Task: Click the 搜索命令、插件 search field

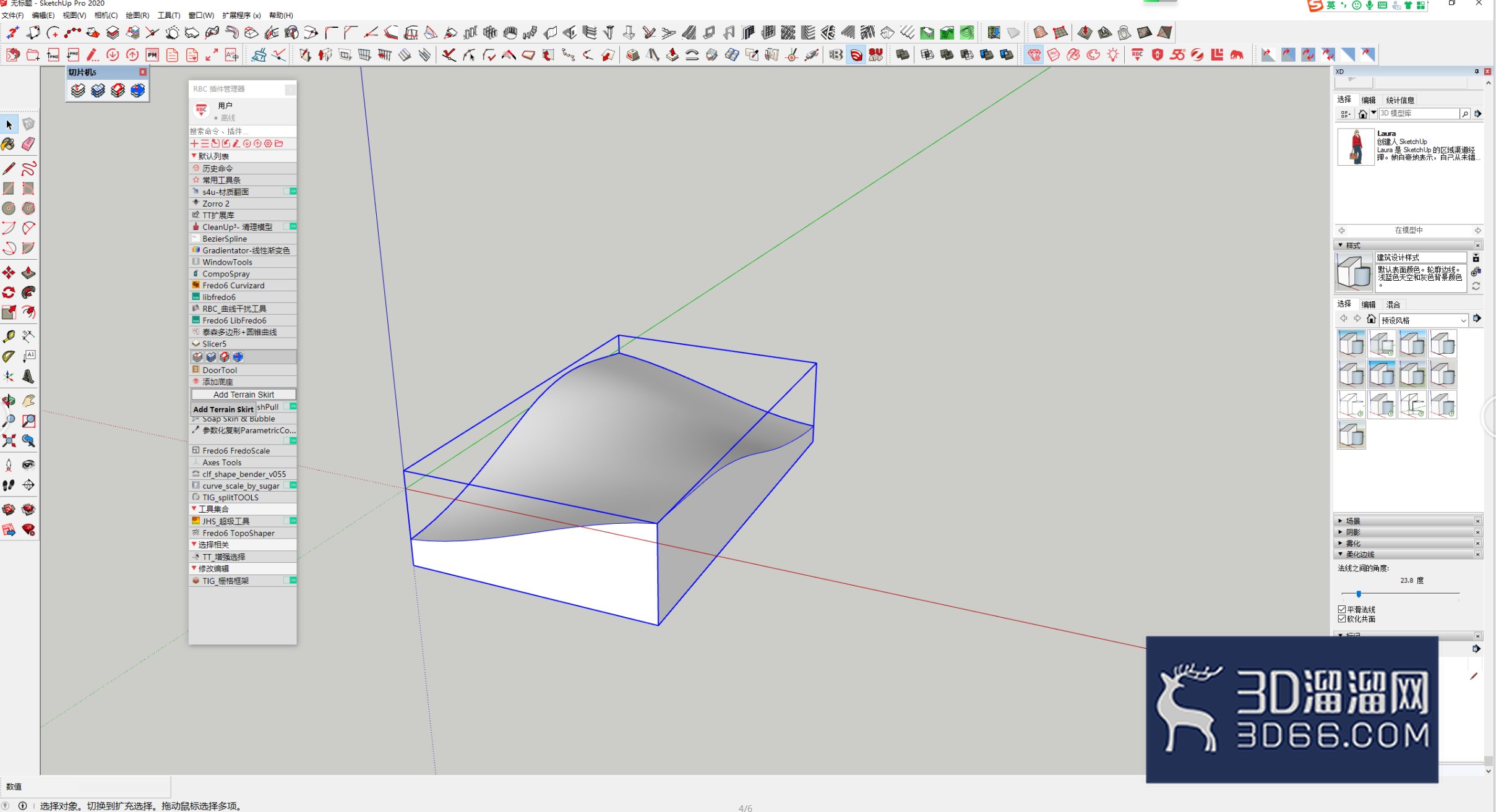Action: tap(243, 131)
